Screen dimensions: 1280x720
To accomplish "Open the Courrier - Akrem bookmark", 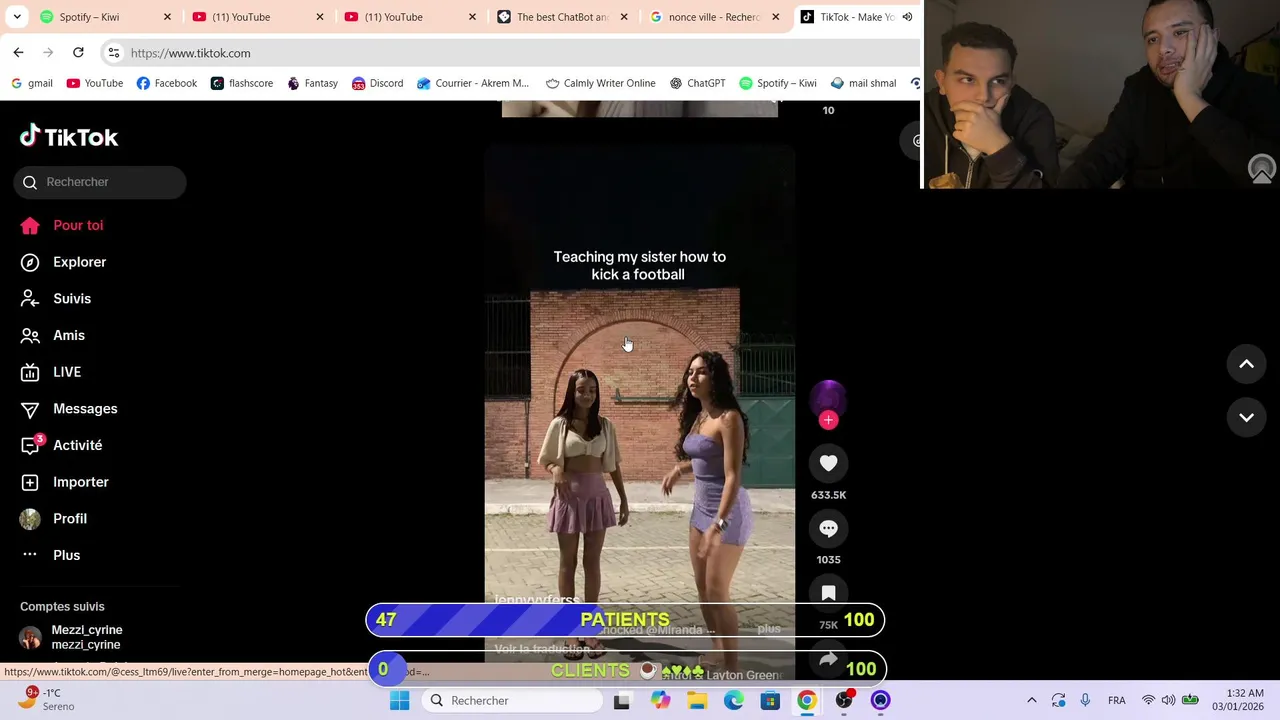I will pos(472,83).
